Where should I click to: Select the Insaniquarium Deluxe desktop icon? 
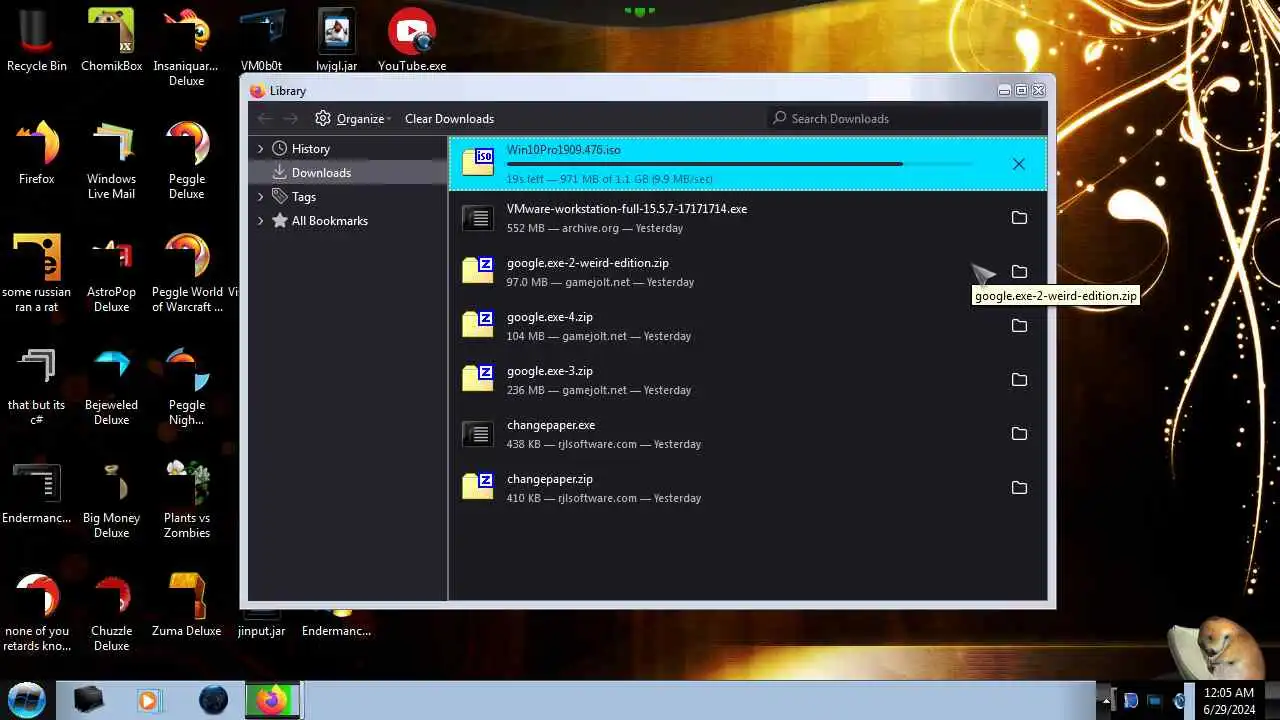[x=187, y=49]
